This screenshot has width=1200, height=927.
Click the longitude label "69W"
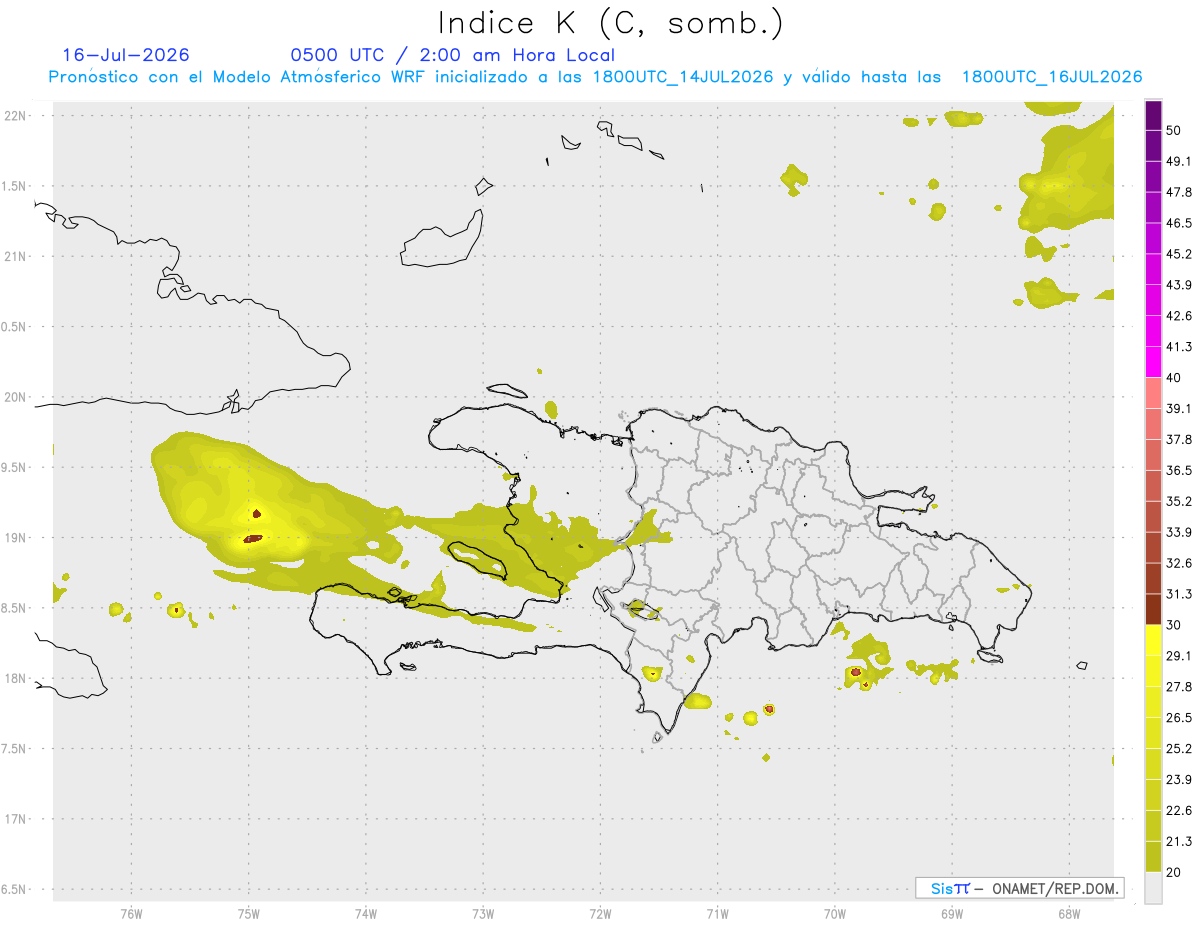coord(952,913)
